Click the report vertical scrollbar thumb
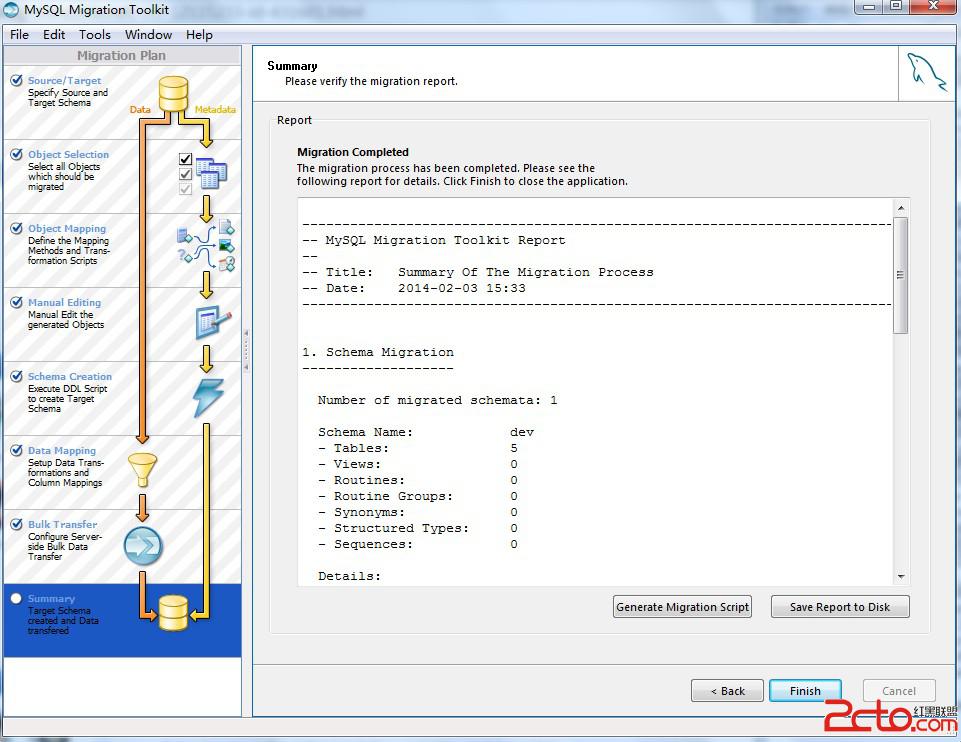Viewport: 961px width, 742px height. (x=900, y=275)
